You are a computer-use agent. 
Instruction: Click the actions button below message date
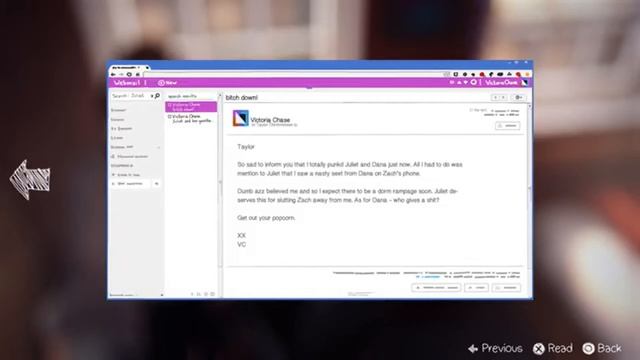tap(507, 126)
